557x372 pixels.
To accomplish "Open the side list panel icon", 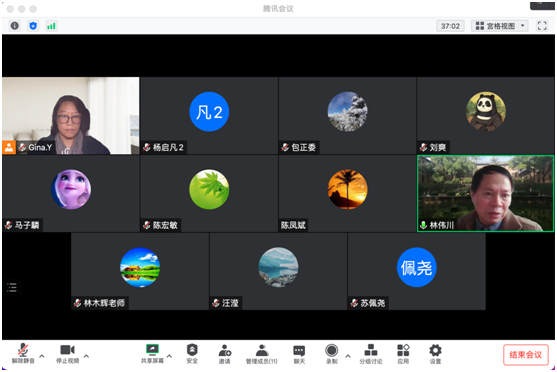I will [x=12, y=287].
